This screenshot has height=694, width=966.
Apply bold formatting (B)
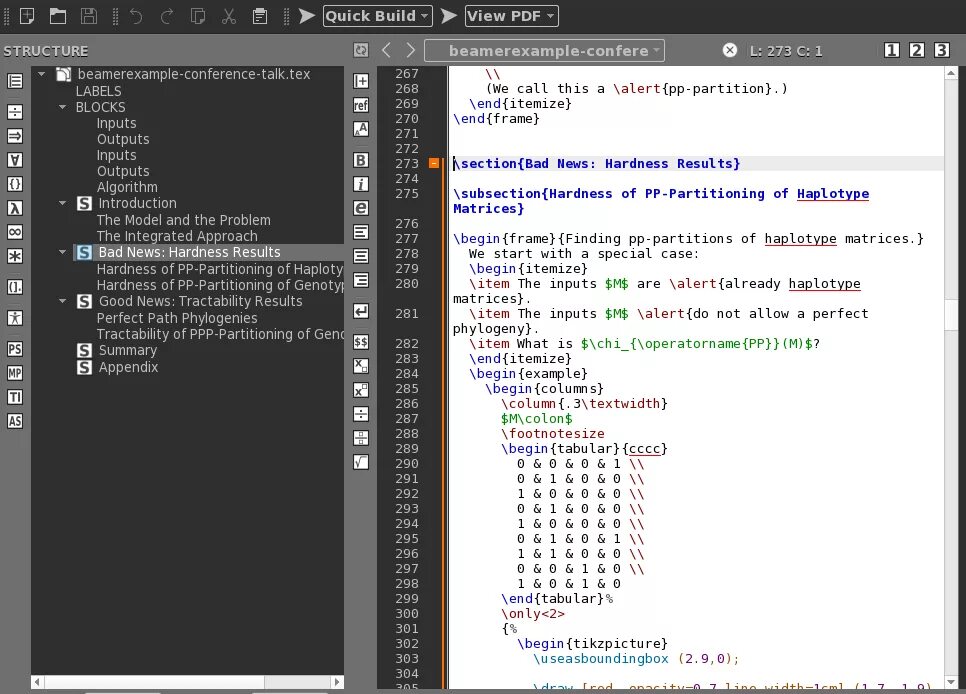(361, 160)
